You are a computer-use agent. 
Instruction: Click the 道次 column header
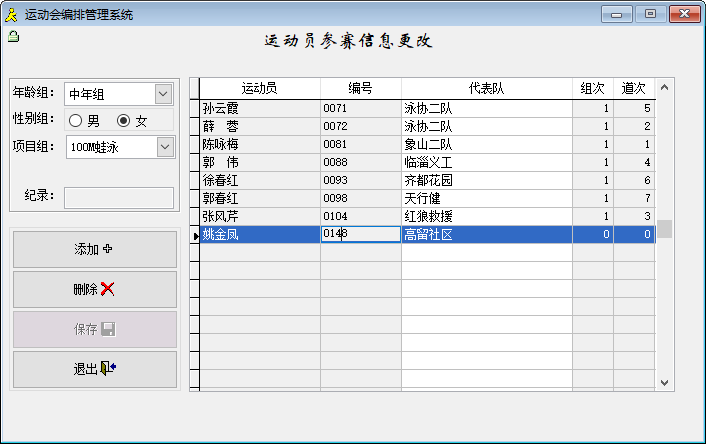pyautogui.click(x=633, y=88)
